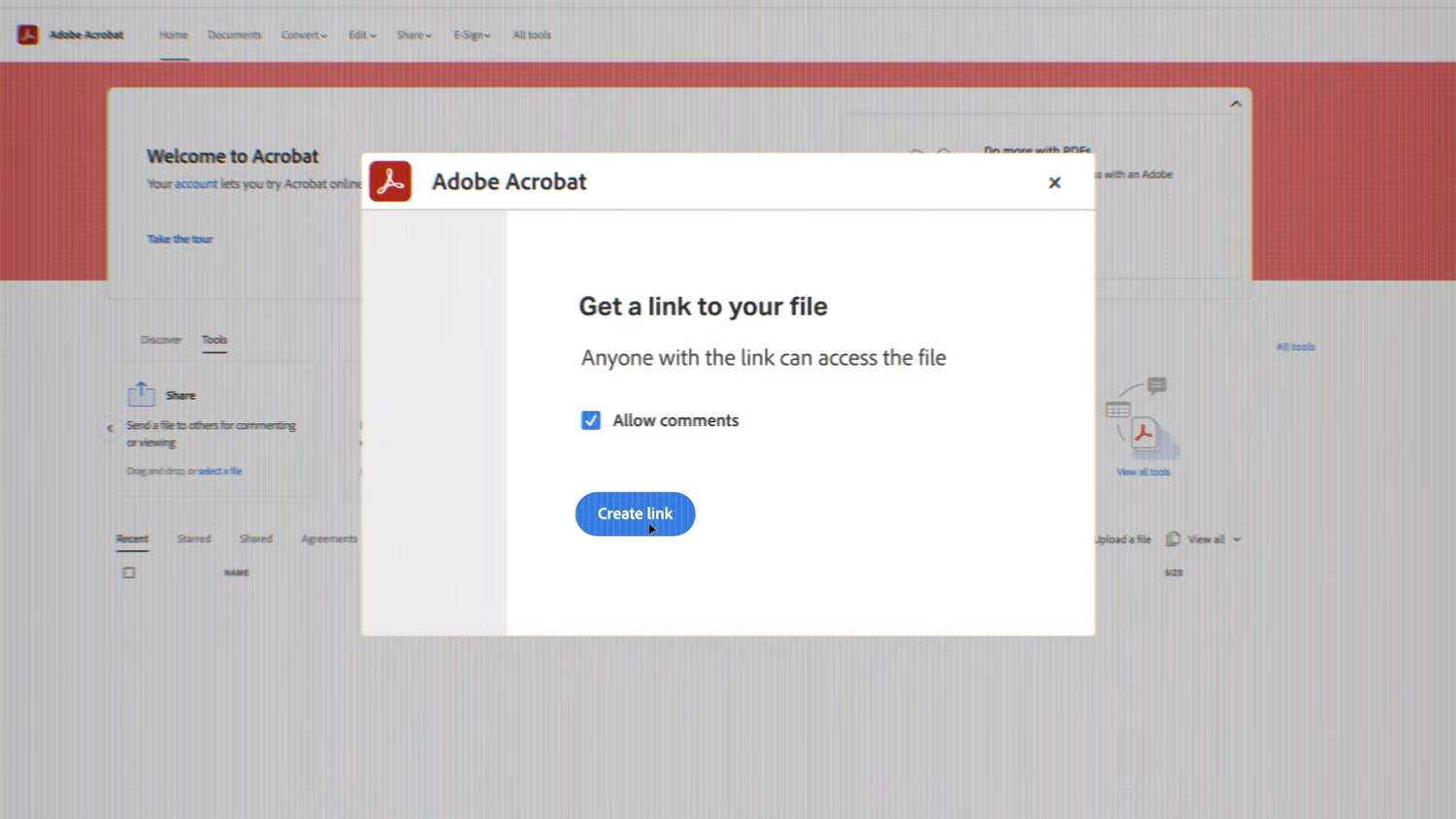1456x819 pixels.
Task: Tick the select-all files checkbox
Action: [129, 573]
